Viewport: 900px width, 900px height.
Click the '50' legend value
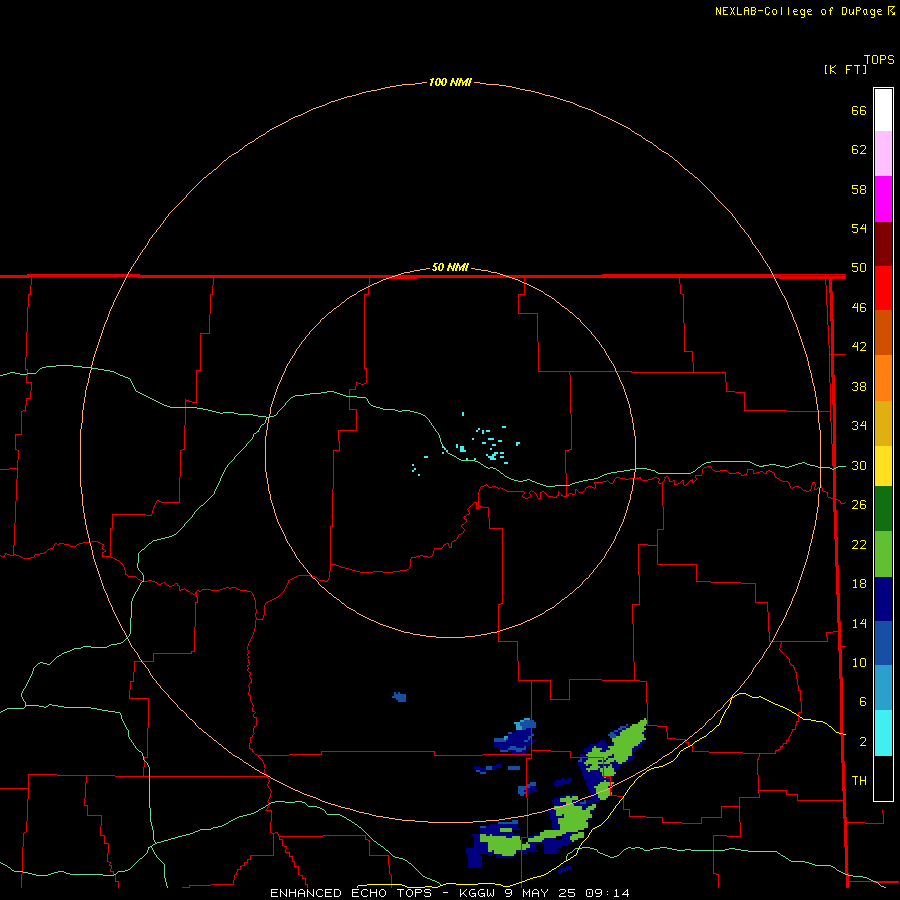859,268
